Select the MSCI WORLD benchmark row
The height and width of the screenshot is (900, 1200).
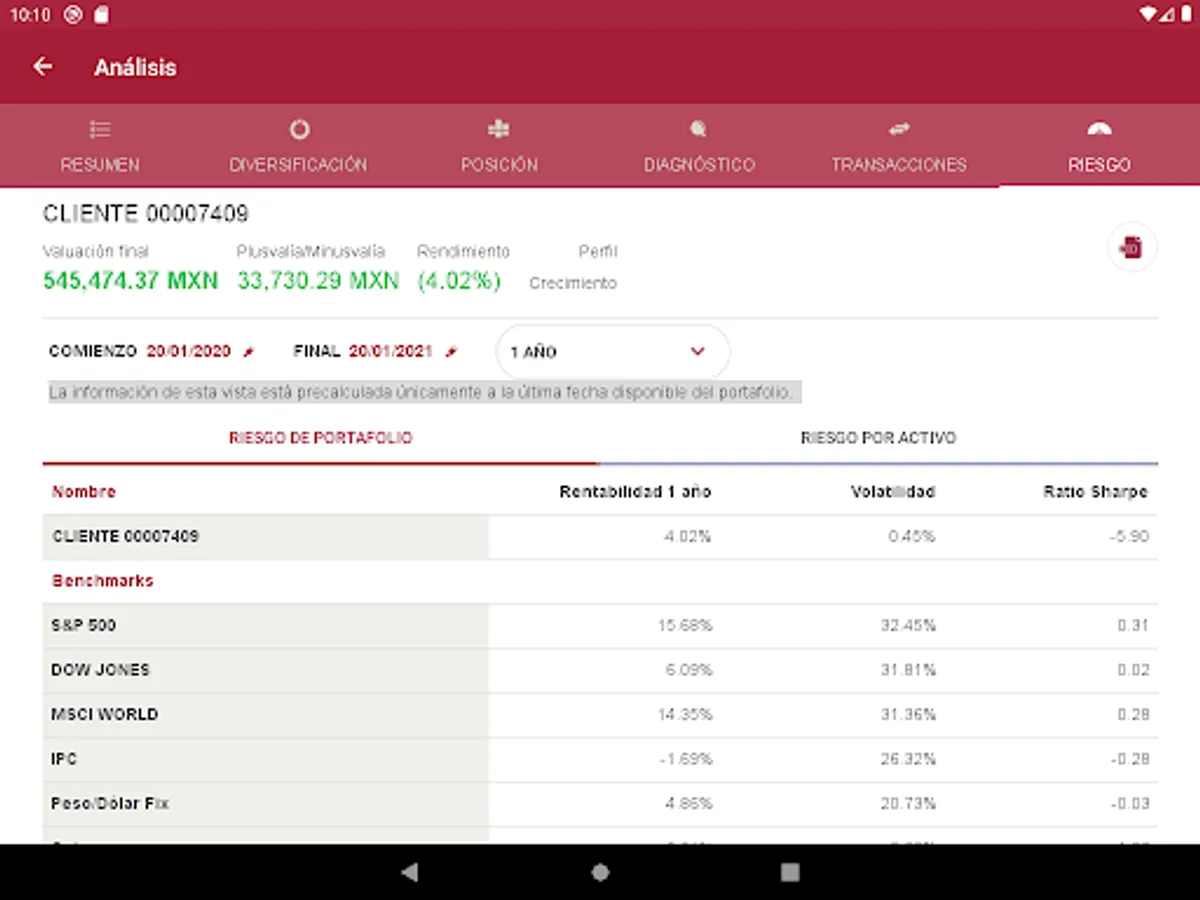pos(600,715)
